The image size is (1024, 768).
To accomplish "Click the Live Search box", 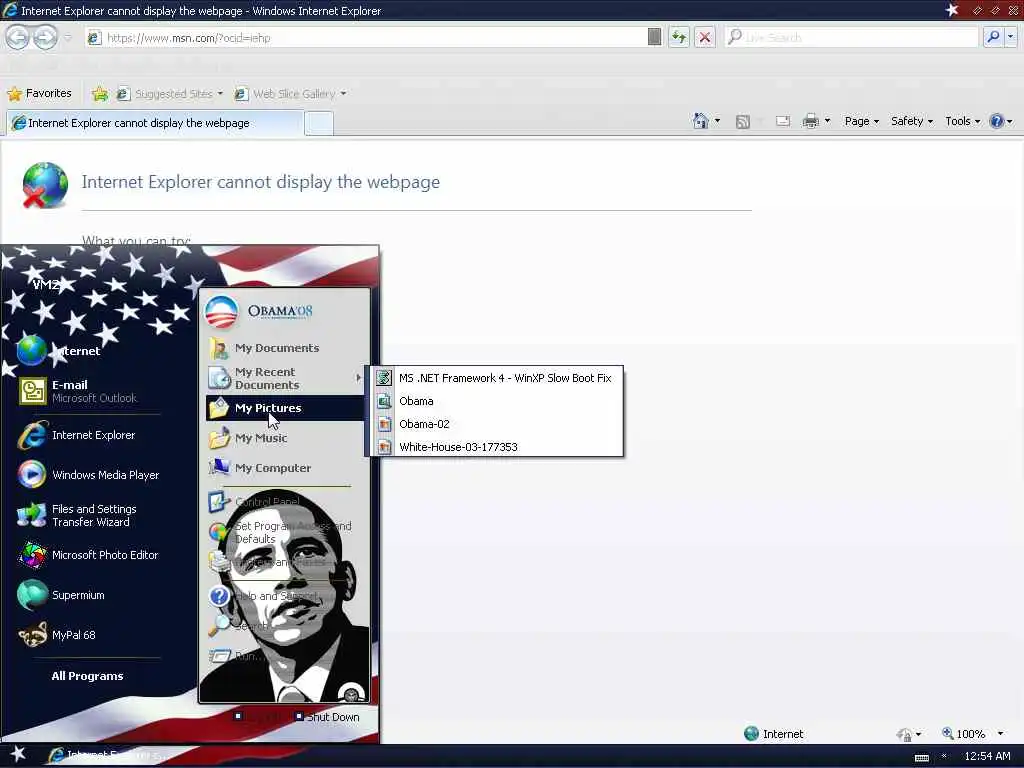I will click(851, 37).
